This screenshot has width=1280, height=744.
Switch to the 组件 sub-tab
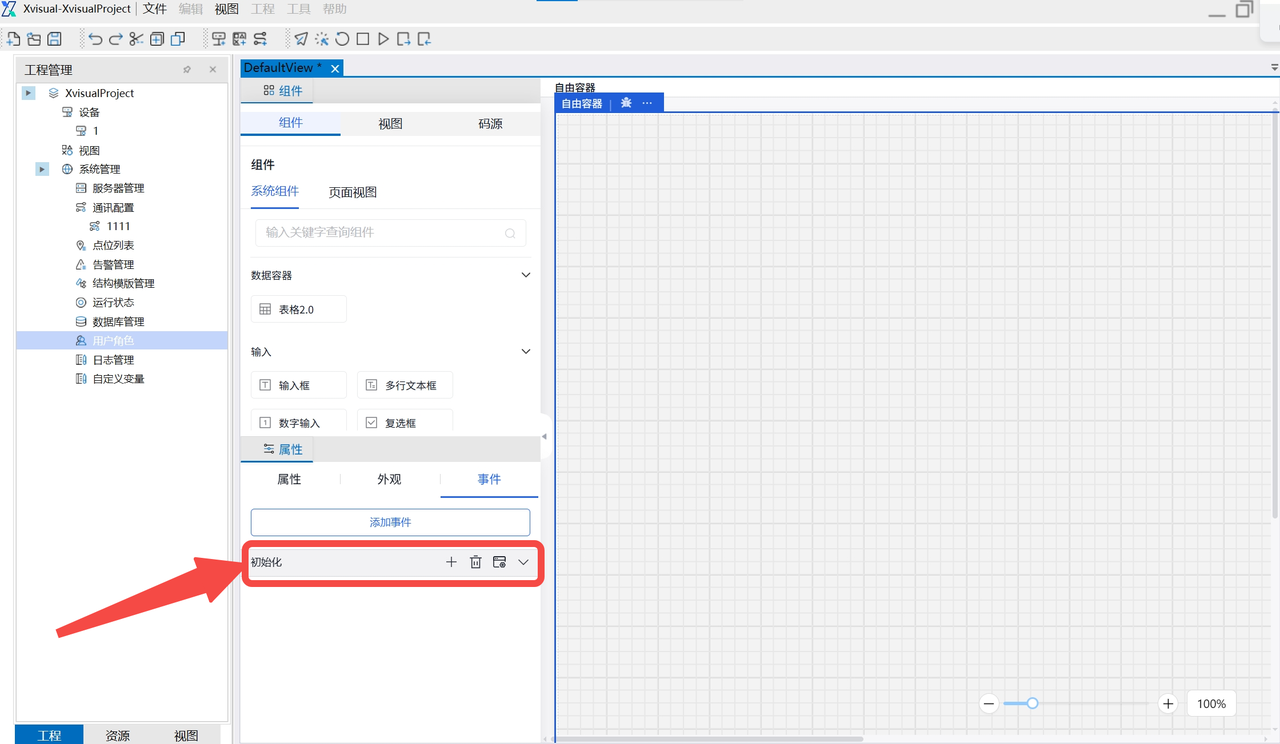[x=290, y=123]
